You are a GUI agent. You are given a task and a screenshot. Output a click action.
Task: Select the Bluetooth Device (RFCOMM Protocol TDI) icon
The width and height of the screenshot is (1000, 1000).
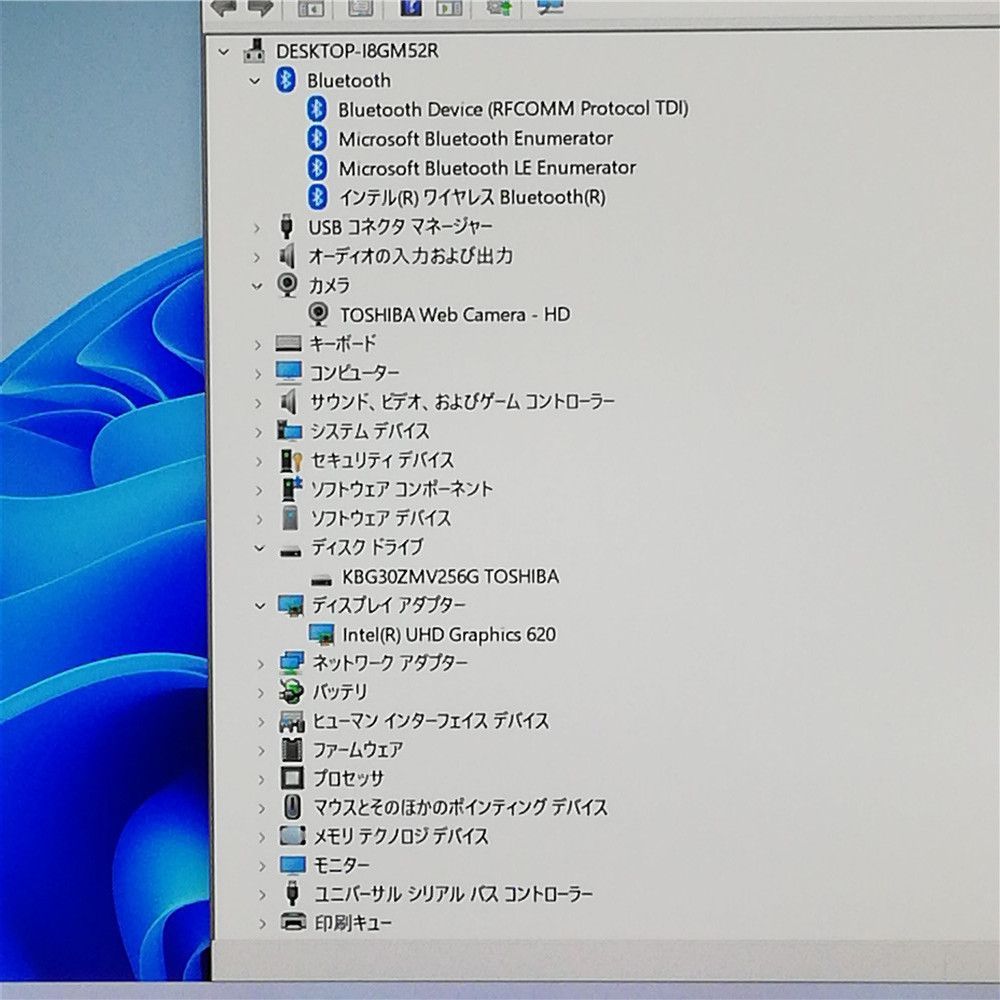[x=317, y=109]
